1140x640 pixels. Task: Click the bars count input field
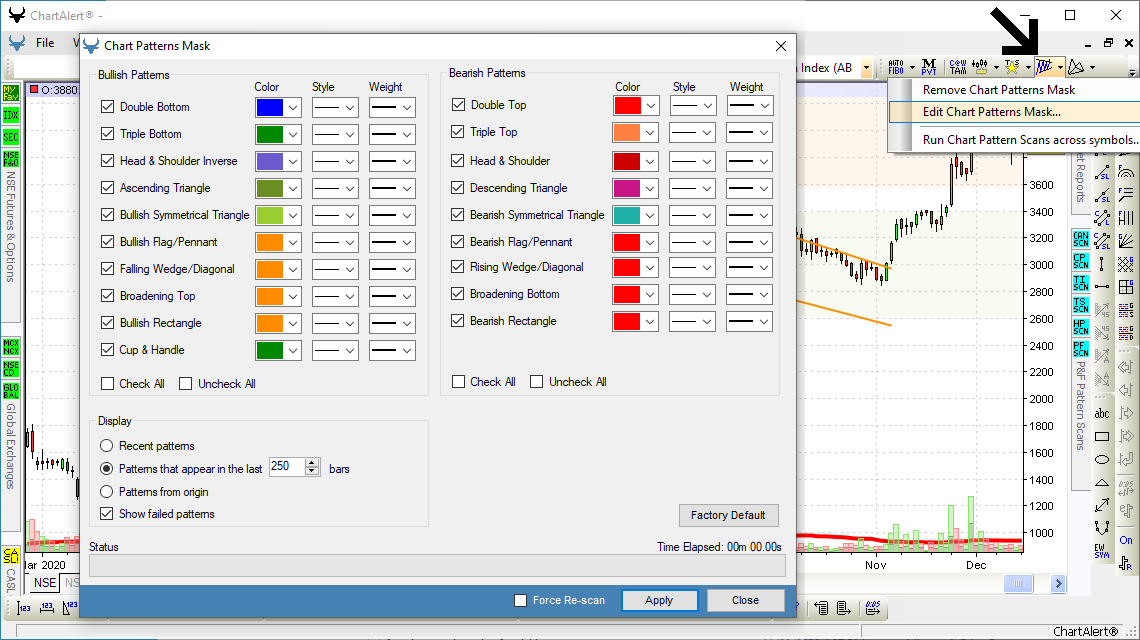[x=287, y=466]
